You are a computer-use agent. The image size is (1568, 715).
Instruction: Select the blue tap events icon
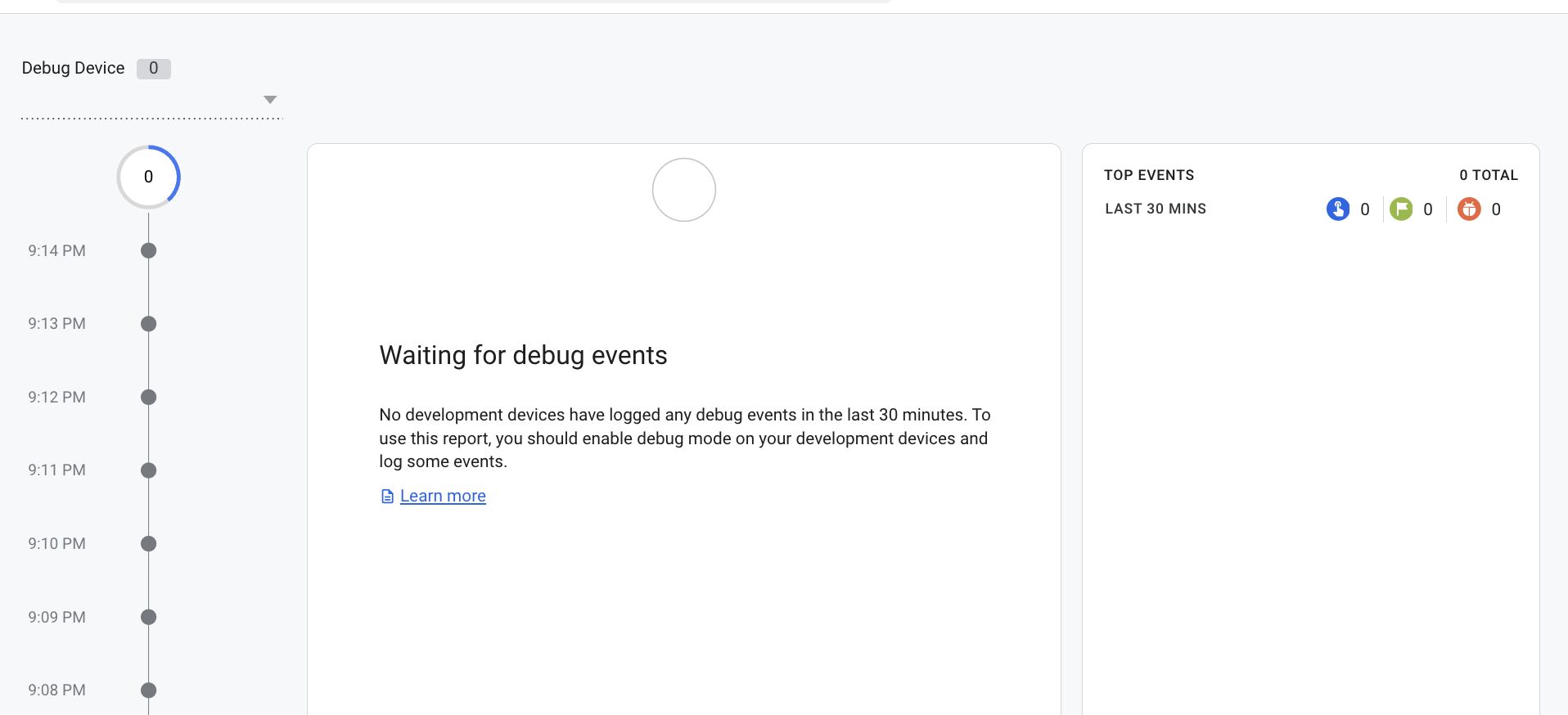(x=1337, y=209)
